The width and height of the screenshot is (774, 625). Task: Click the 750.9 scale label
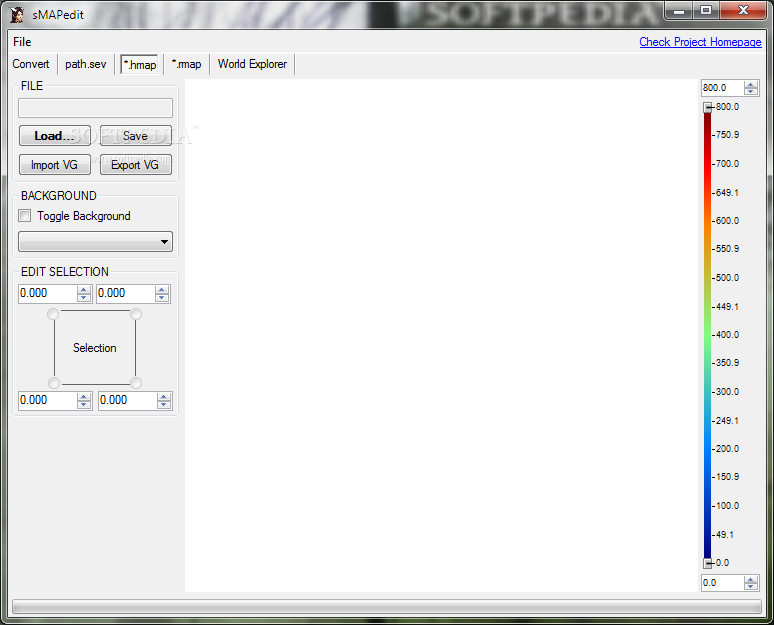pos(727,135)
